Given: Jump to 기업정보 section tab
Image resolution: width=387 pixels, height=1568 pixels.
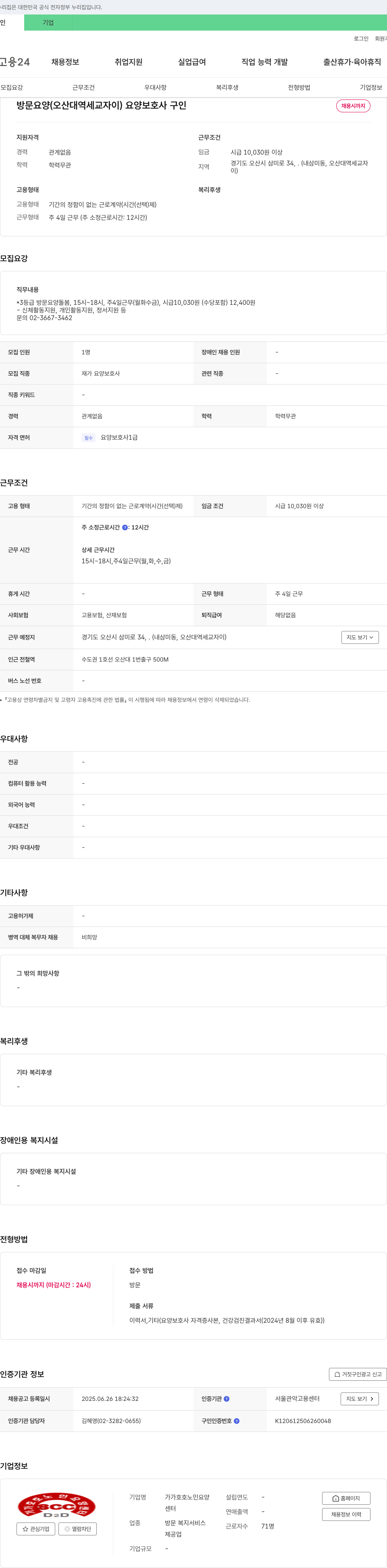Looking at the screenshot, I should coord(371,88).
